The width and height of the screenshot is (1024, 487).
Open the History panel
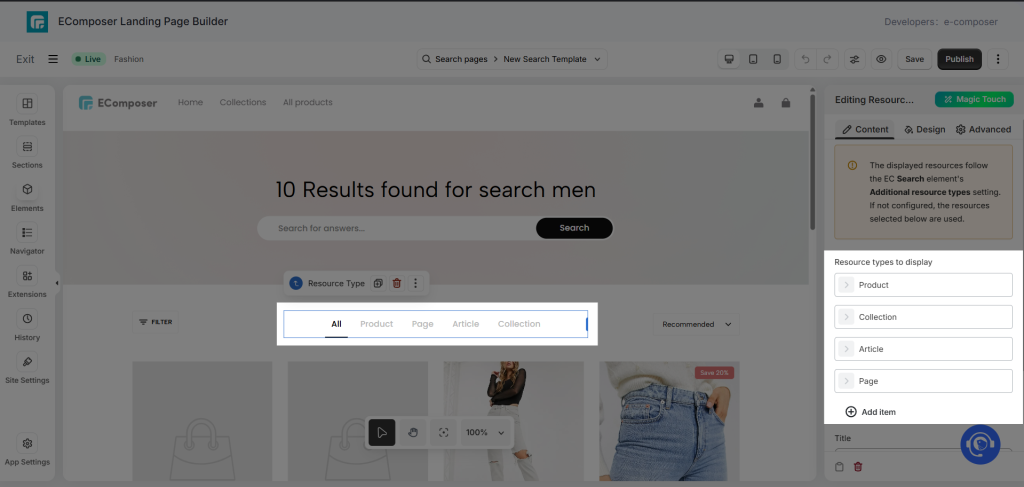(x=27, y=326)
